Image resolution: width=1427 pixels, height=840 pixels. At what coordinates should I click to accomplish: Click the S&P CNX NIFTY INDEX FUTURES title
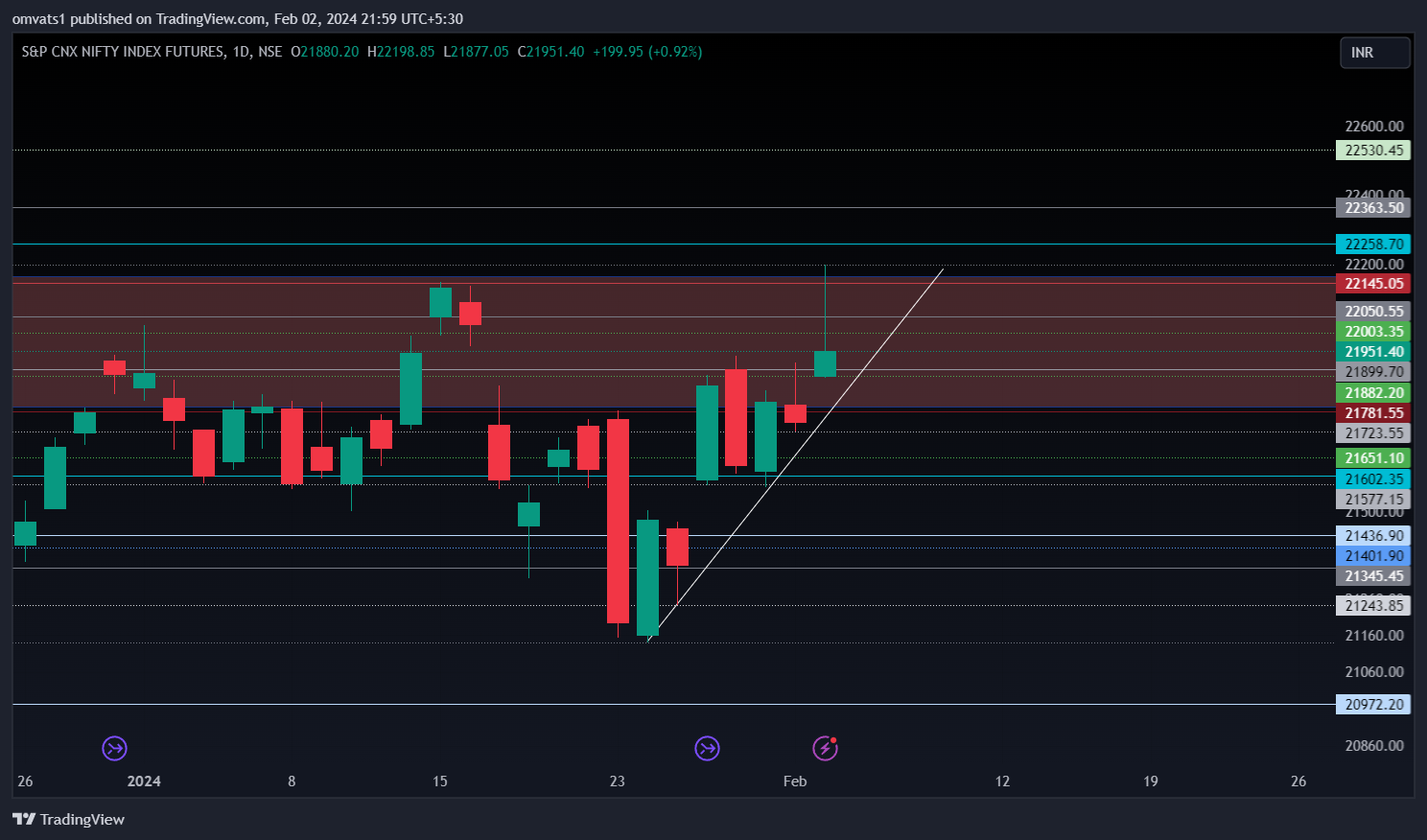(x=123, y=52)
